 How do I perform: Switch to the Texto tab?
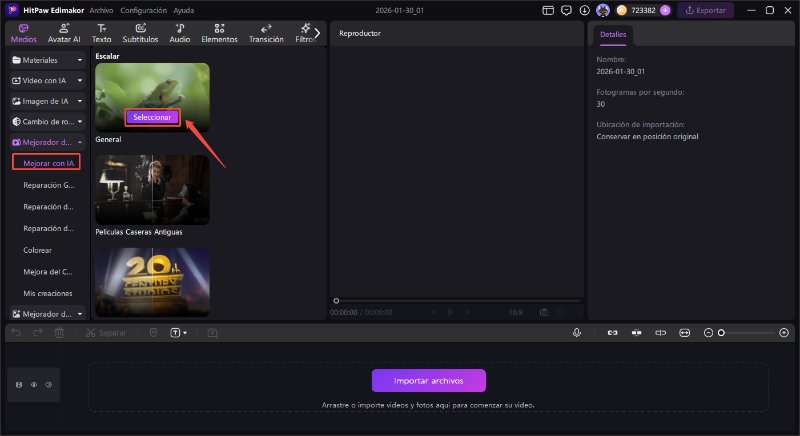pos(102,33)
